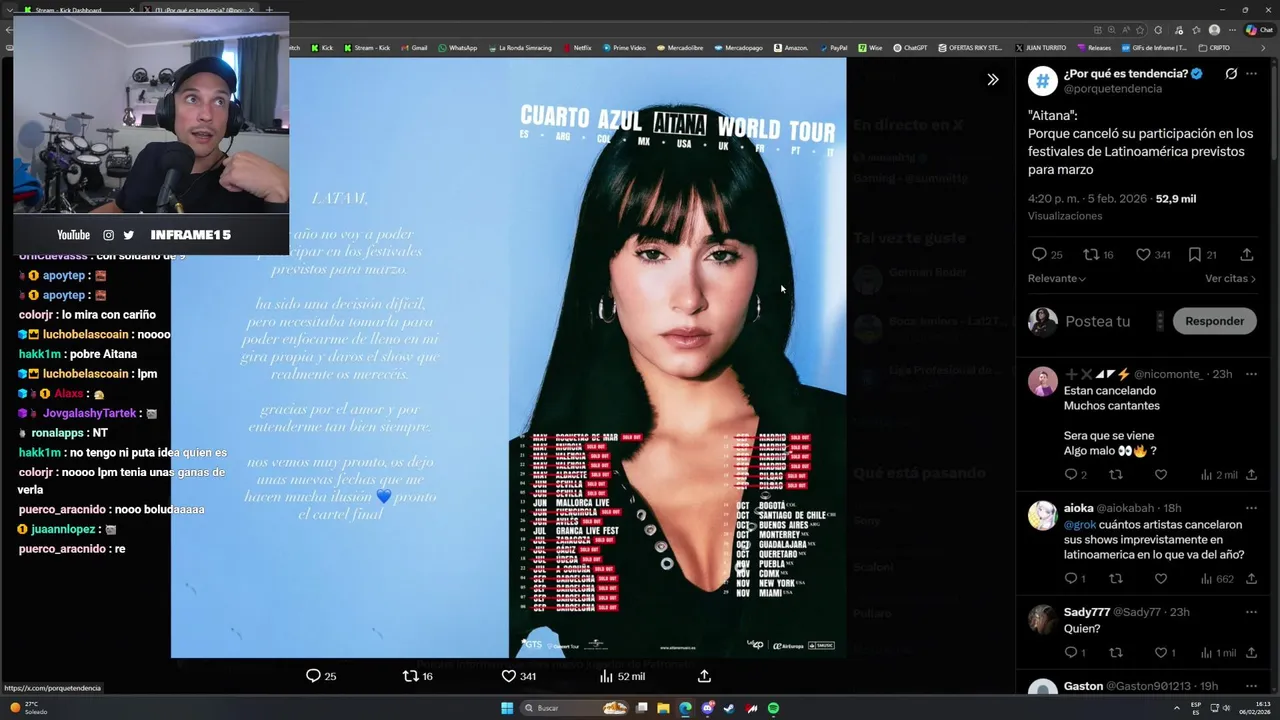Open the Prime Video bookmark
Viewport: 1280px width, 720px height.
[x=624, y=48]
